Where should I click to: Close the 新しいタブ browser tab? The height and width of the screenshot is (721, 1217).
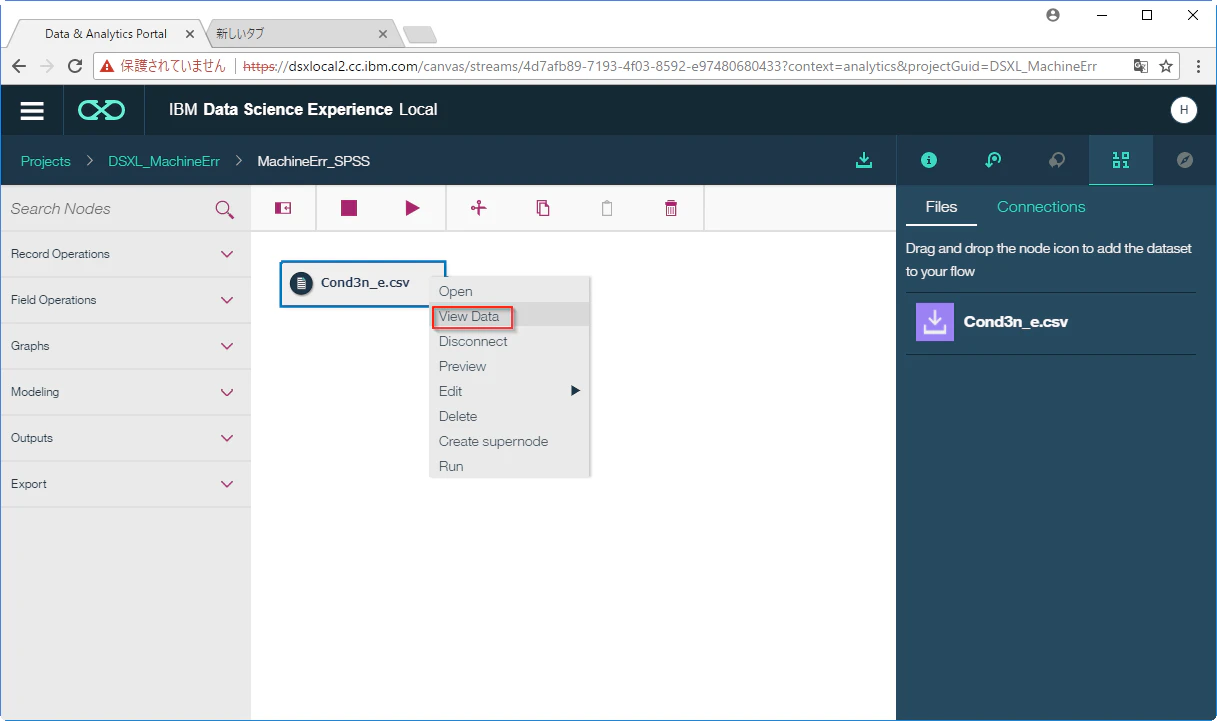pos(382,34)
